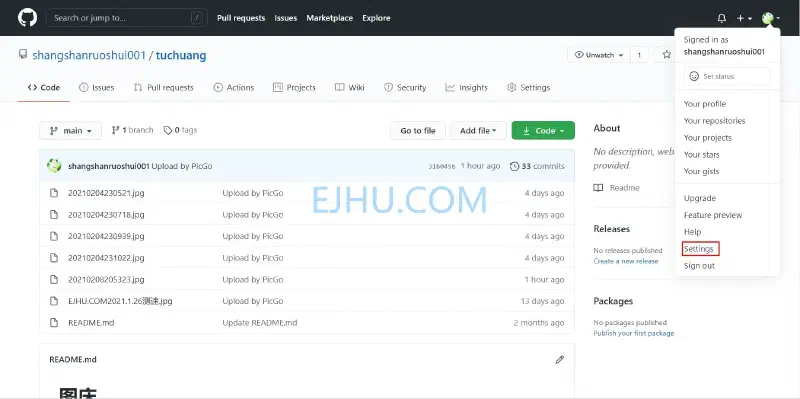Open the 33 commits link

(537, 166)
